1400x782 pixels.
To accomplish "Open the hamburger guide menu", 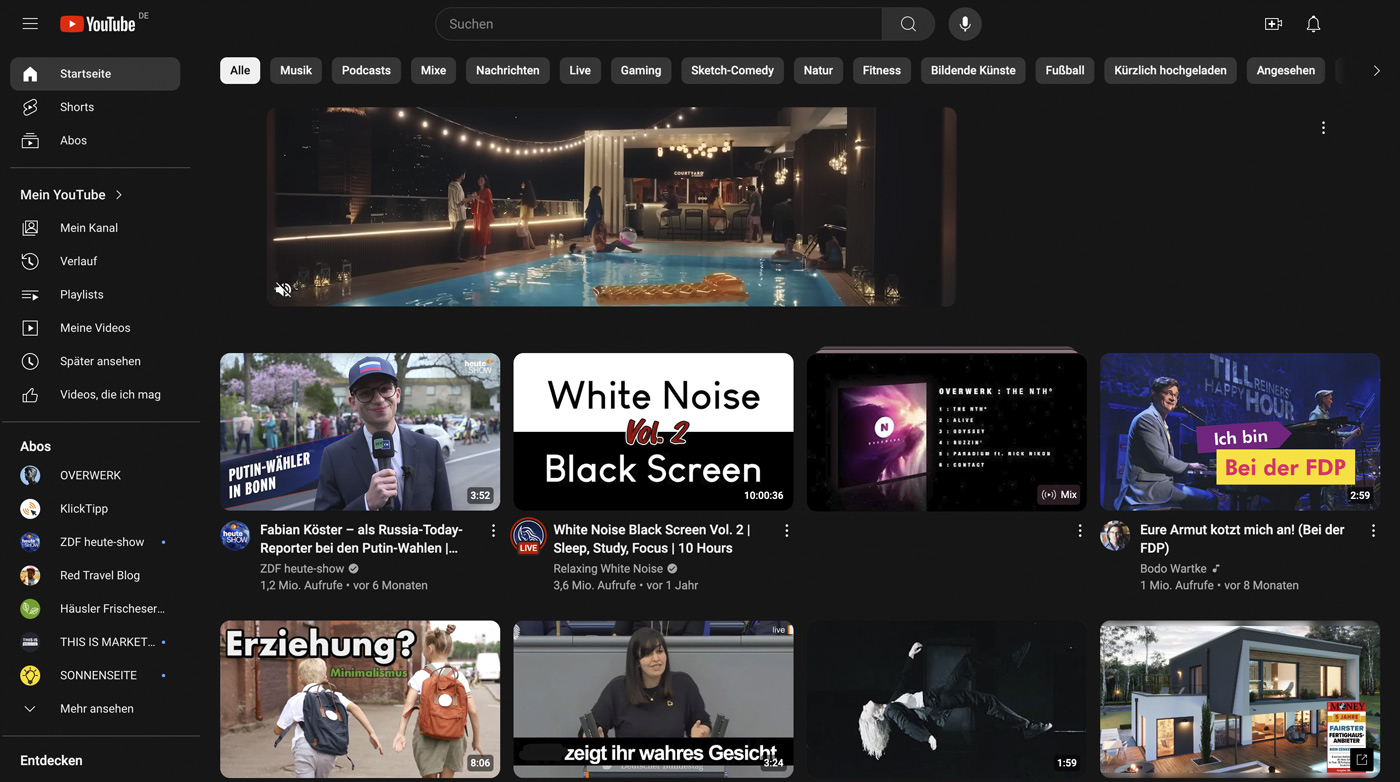I will [30, 24].
